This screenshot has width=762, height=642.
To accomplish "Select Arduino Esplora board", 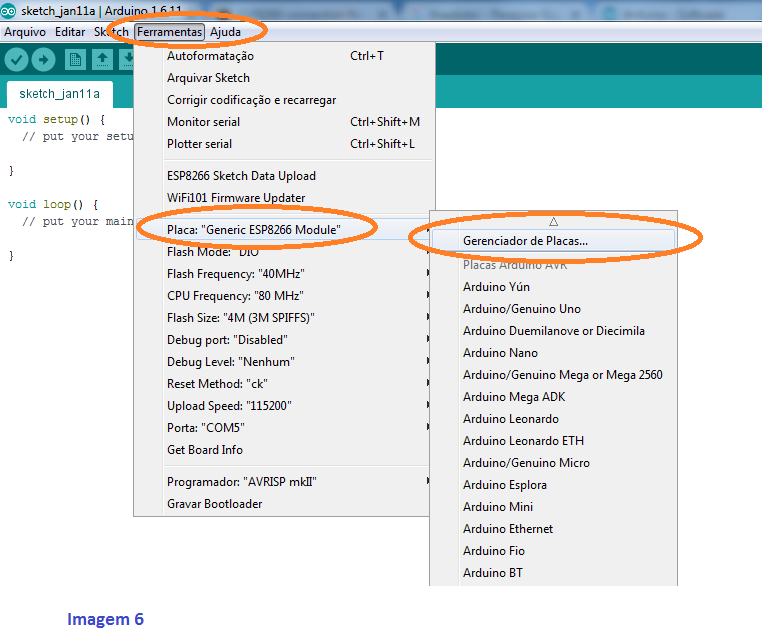I will pyautogui.click(x=554, y=485).
